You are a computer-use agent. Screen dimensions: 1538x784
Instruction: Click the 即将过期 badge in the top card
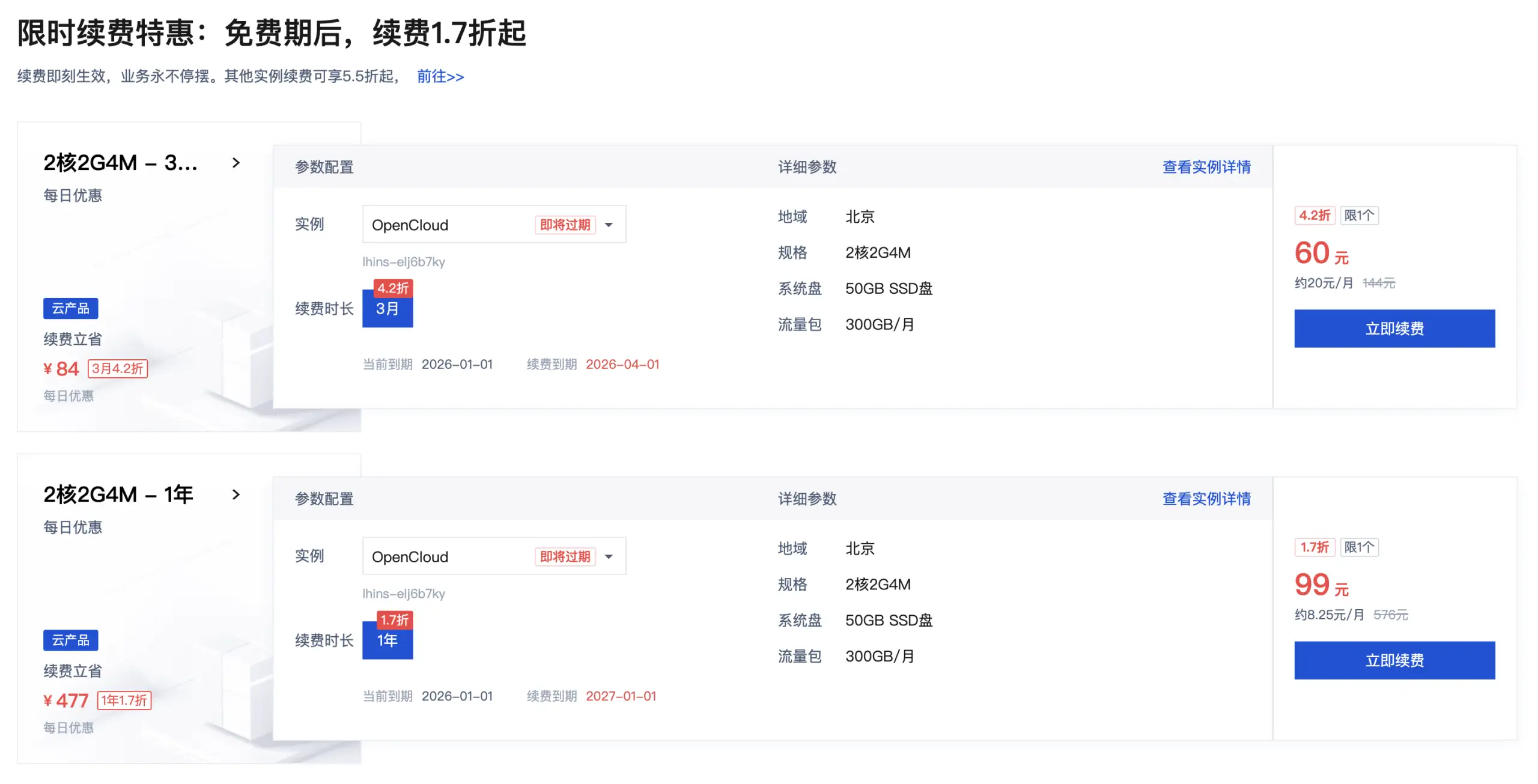pyautogui.click(x=564, y=224)
